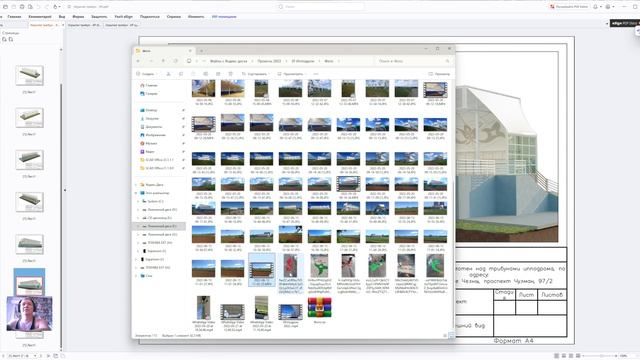Screen dimensions: 640x360
Task: Select Галерея in Explorer sidebar
Action: 149,93
